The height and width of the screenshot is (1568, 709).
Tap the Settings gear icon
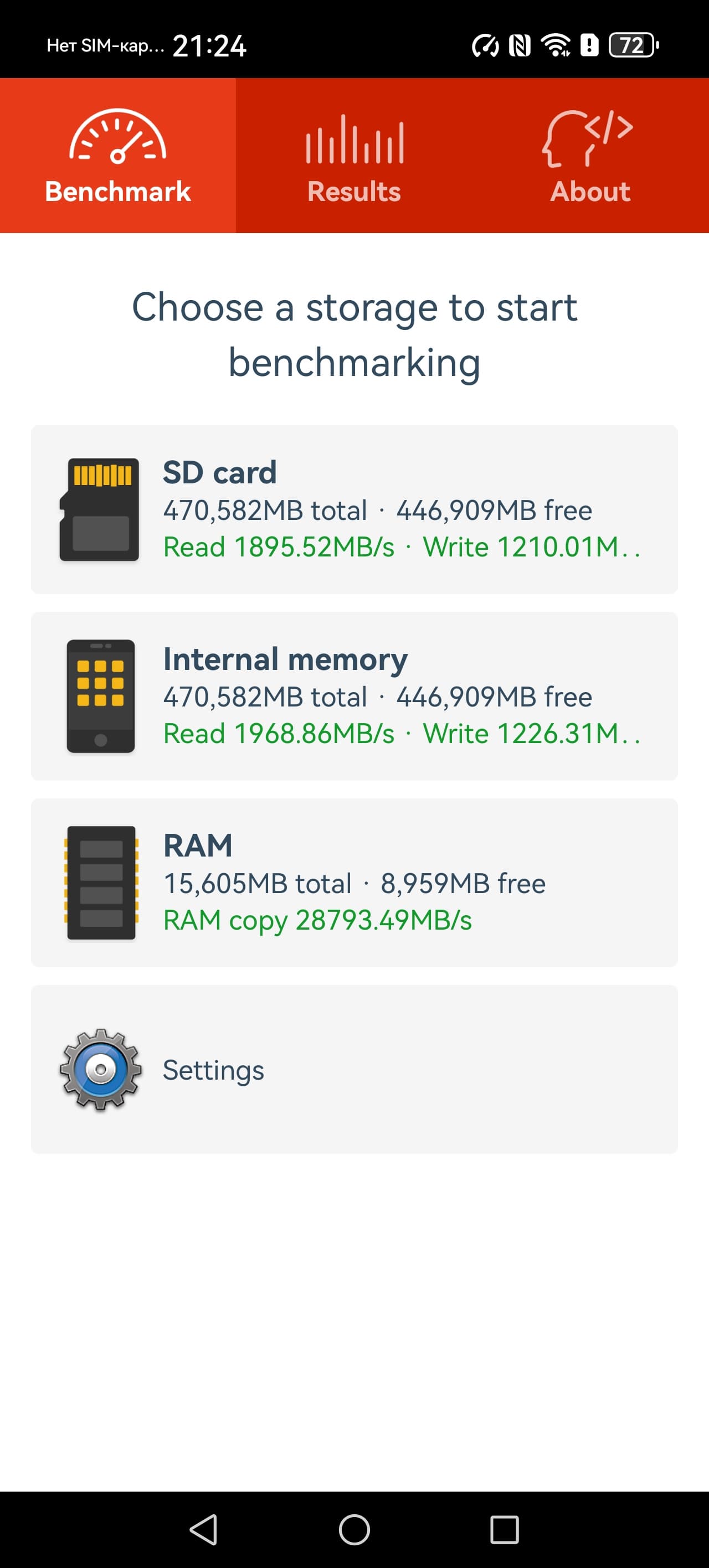click(x=100, y=1070)
